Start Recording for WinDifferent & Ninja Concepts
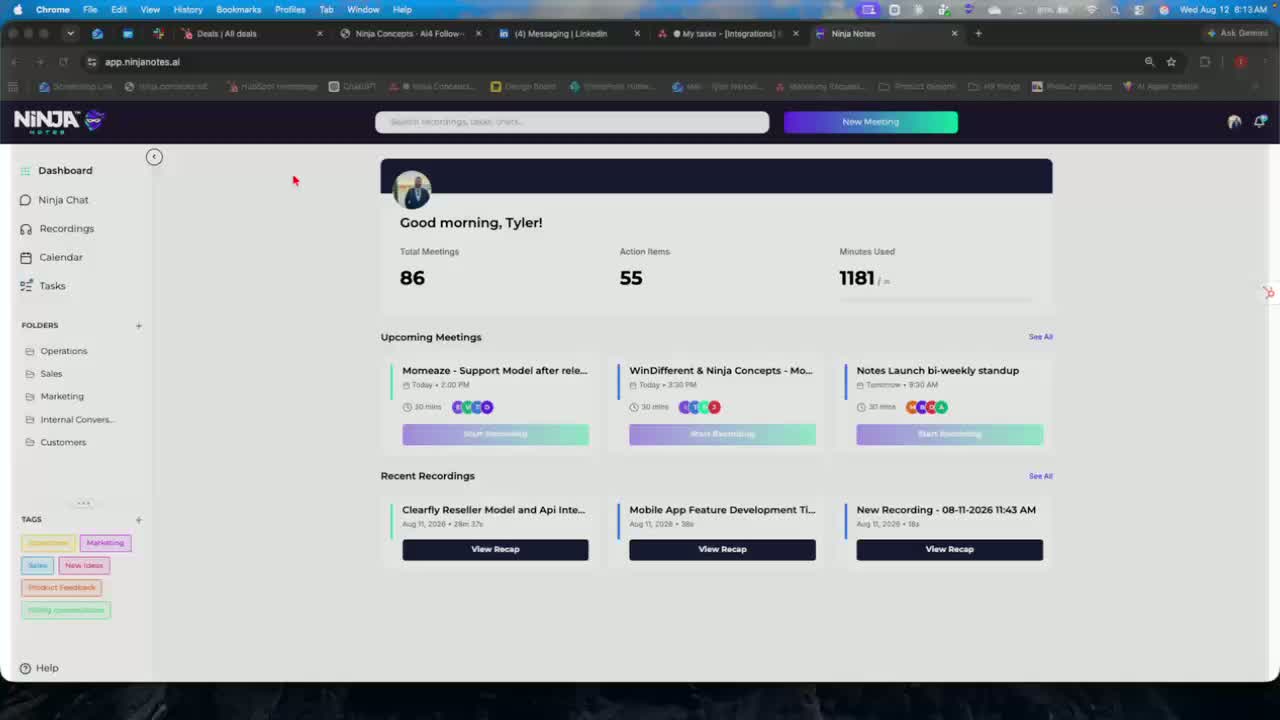The height and width of the screenshot is (720, 1280). point(722,434)
